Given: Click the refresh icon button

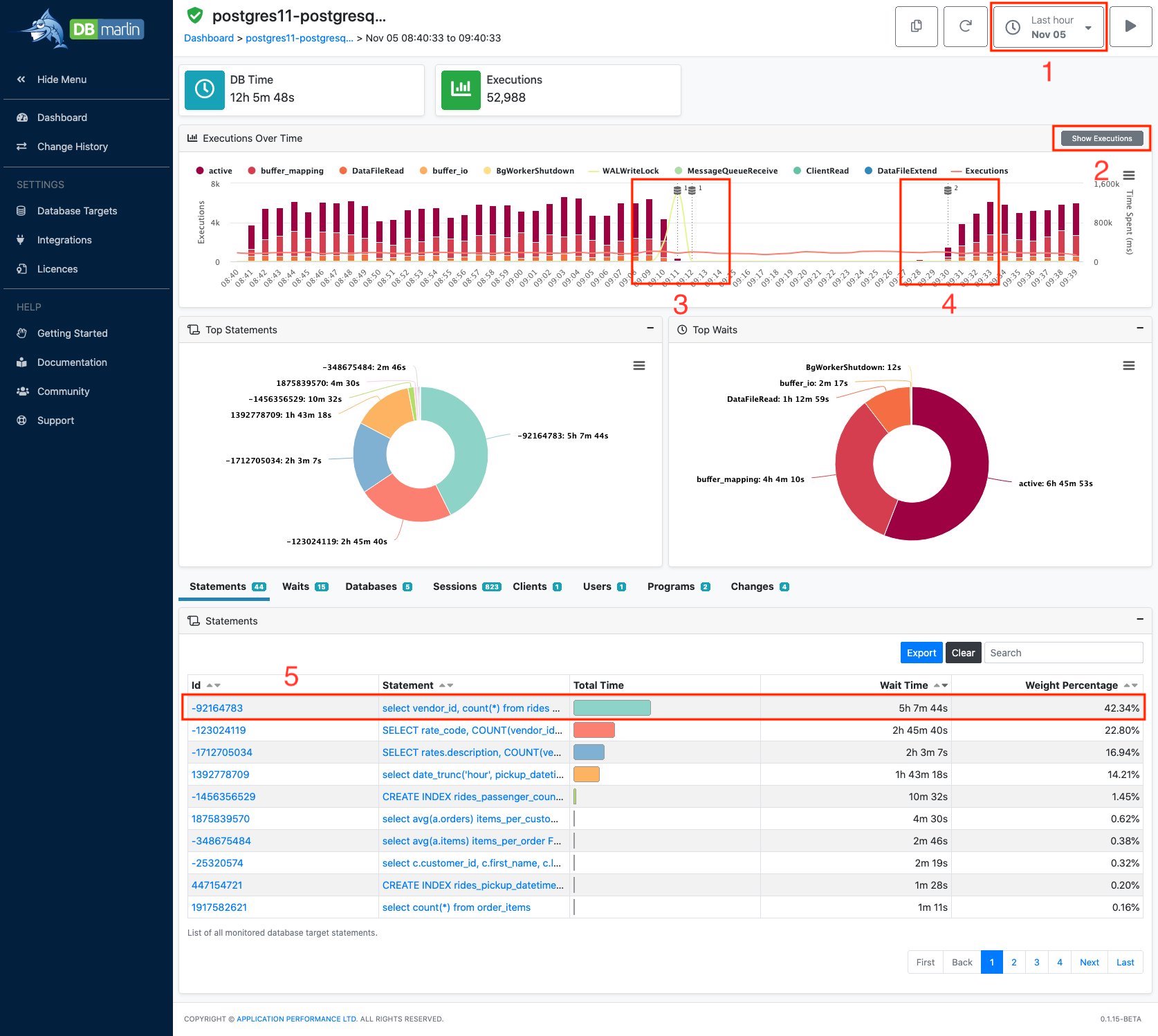Looking at the screenshot, I should 965,26.
